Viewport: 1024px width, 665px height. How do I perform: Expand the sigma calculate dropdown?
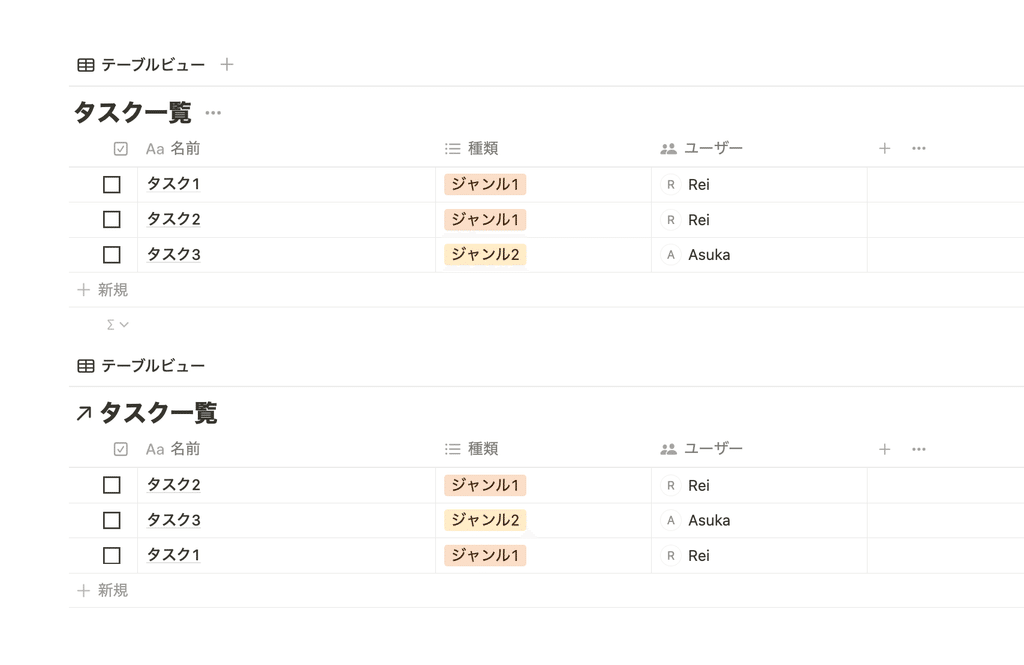(118, 325)
